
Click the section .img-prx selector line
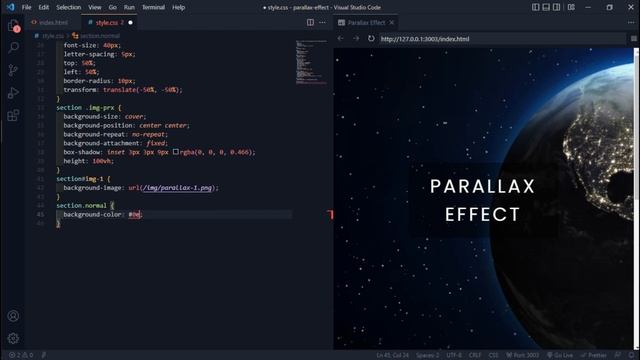(89, 107)
